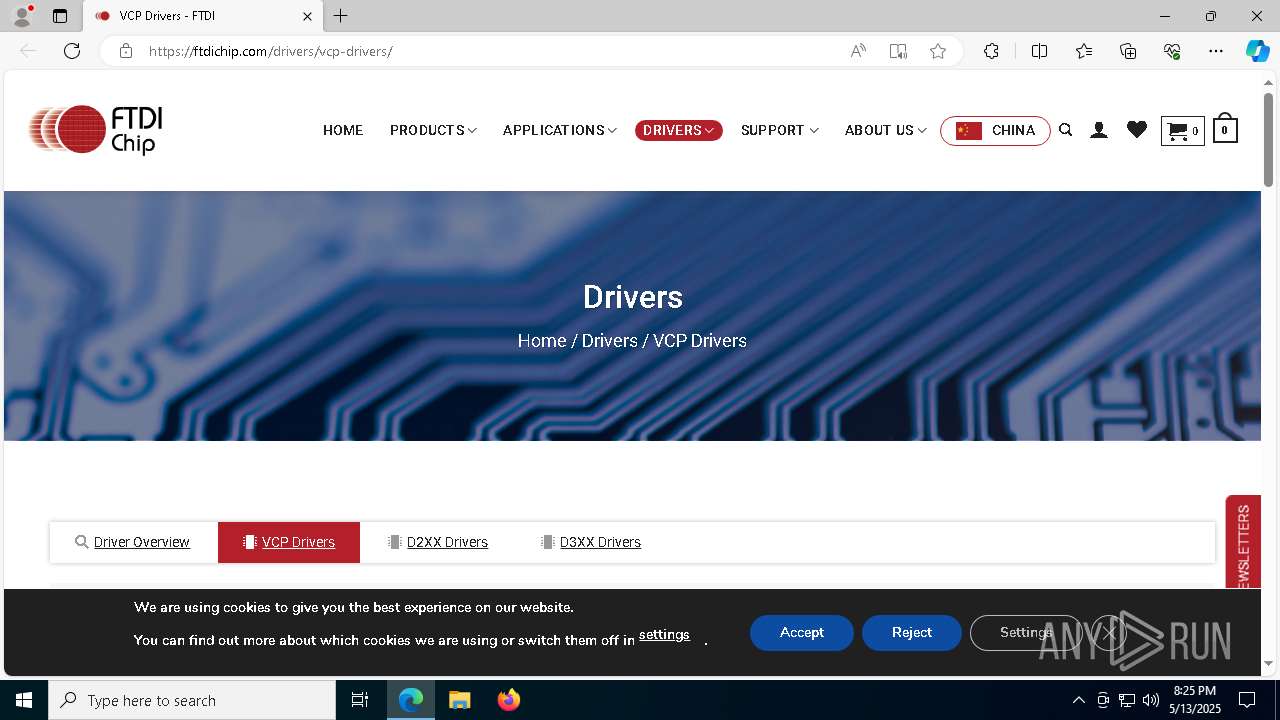Open browser Extensions icon
Viewport: 1280px width, 720px height.
coord(991,51)
